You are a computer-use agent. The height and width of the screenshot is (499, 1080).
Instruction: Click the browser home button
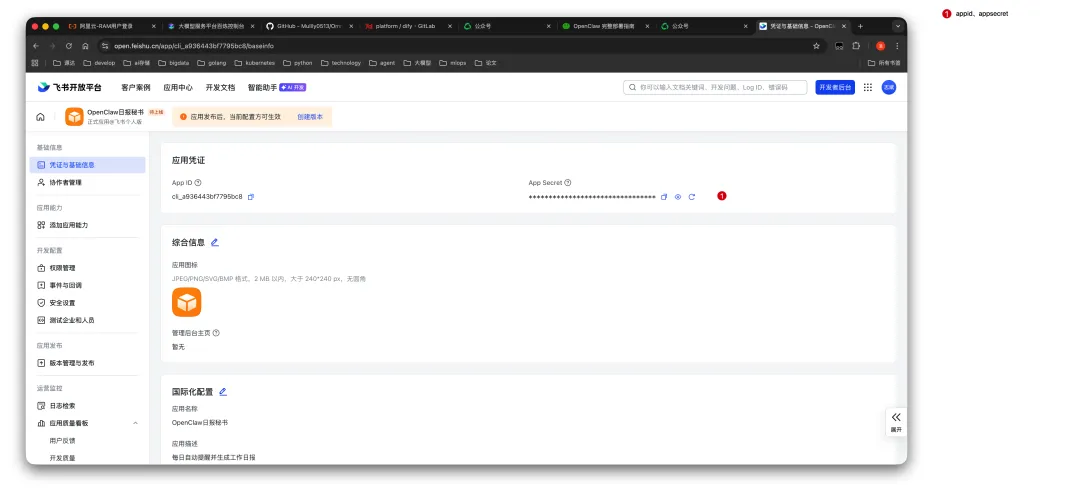point(85,46)
